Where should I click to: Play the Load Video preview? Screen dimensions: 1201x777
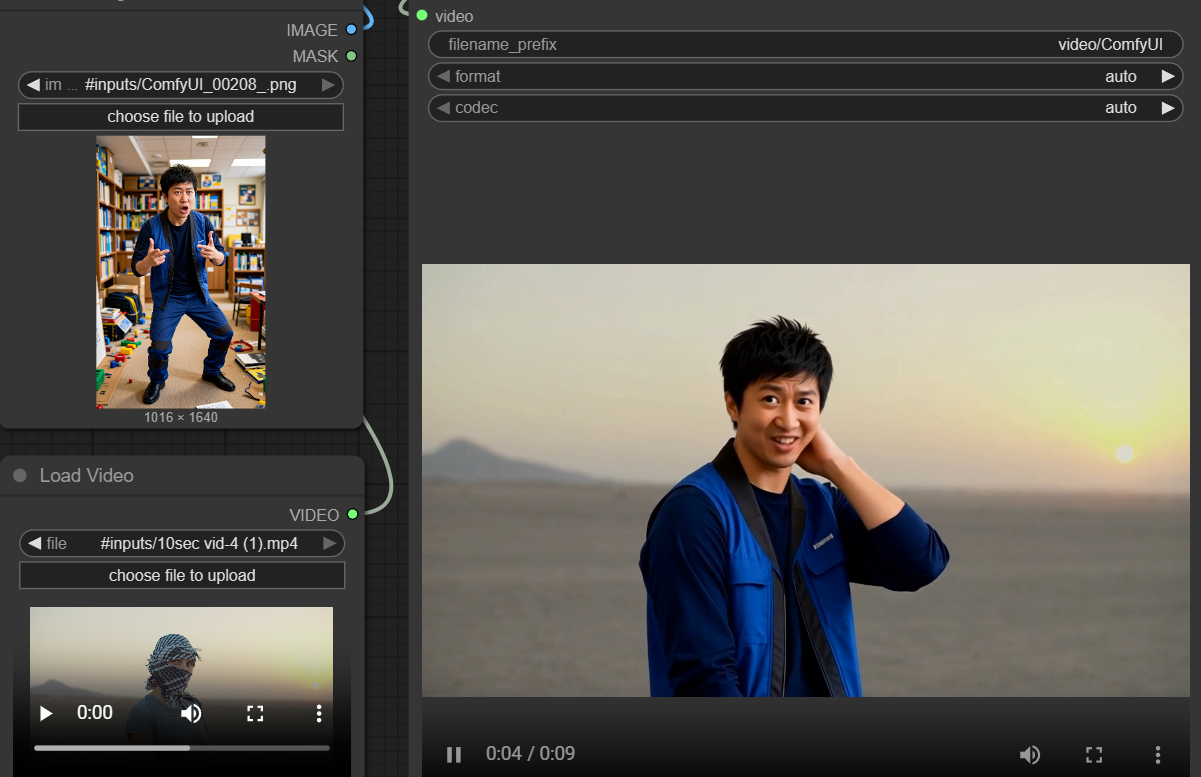46,713
